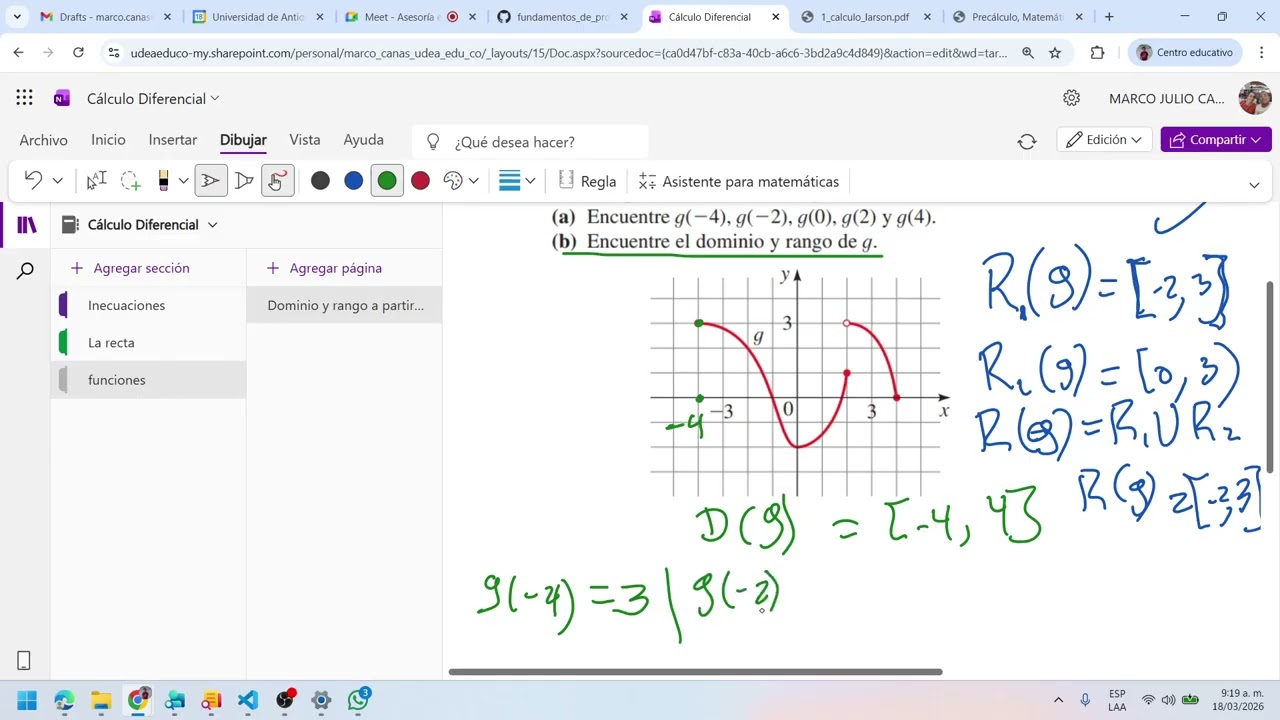Switch to the Vista tab
Screen dimensions: 1280x720
305,140
